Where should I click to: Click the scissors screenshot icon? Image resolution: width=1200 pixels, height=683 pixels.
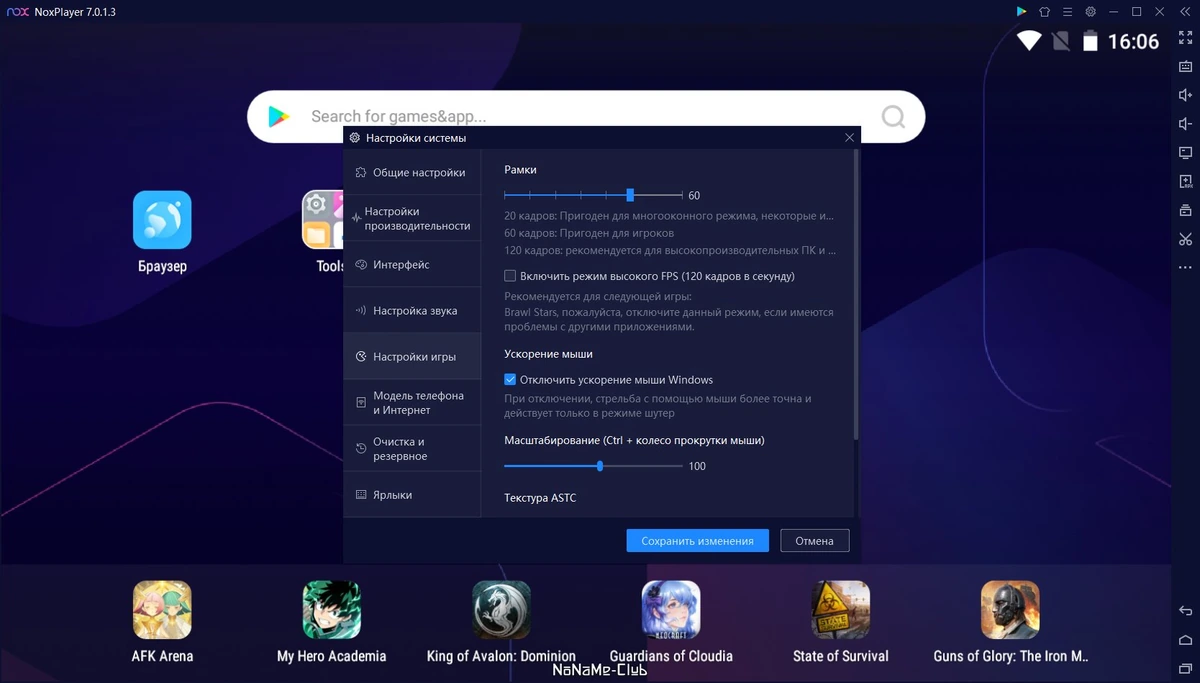pyautogui.click(x=1185, y=239)
